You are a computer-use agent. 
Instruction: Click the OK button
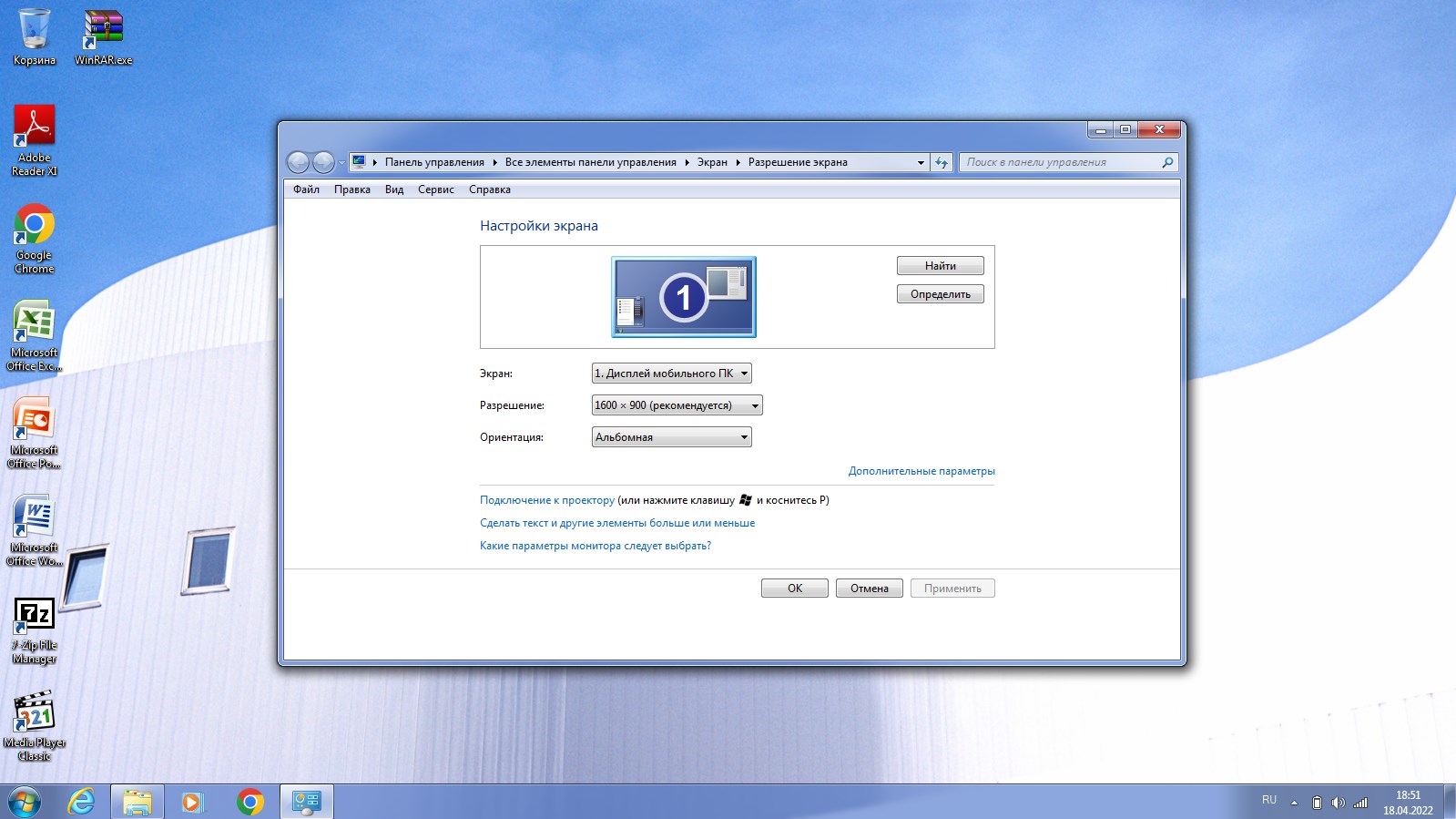pos(795,589)
